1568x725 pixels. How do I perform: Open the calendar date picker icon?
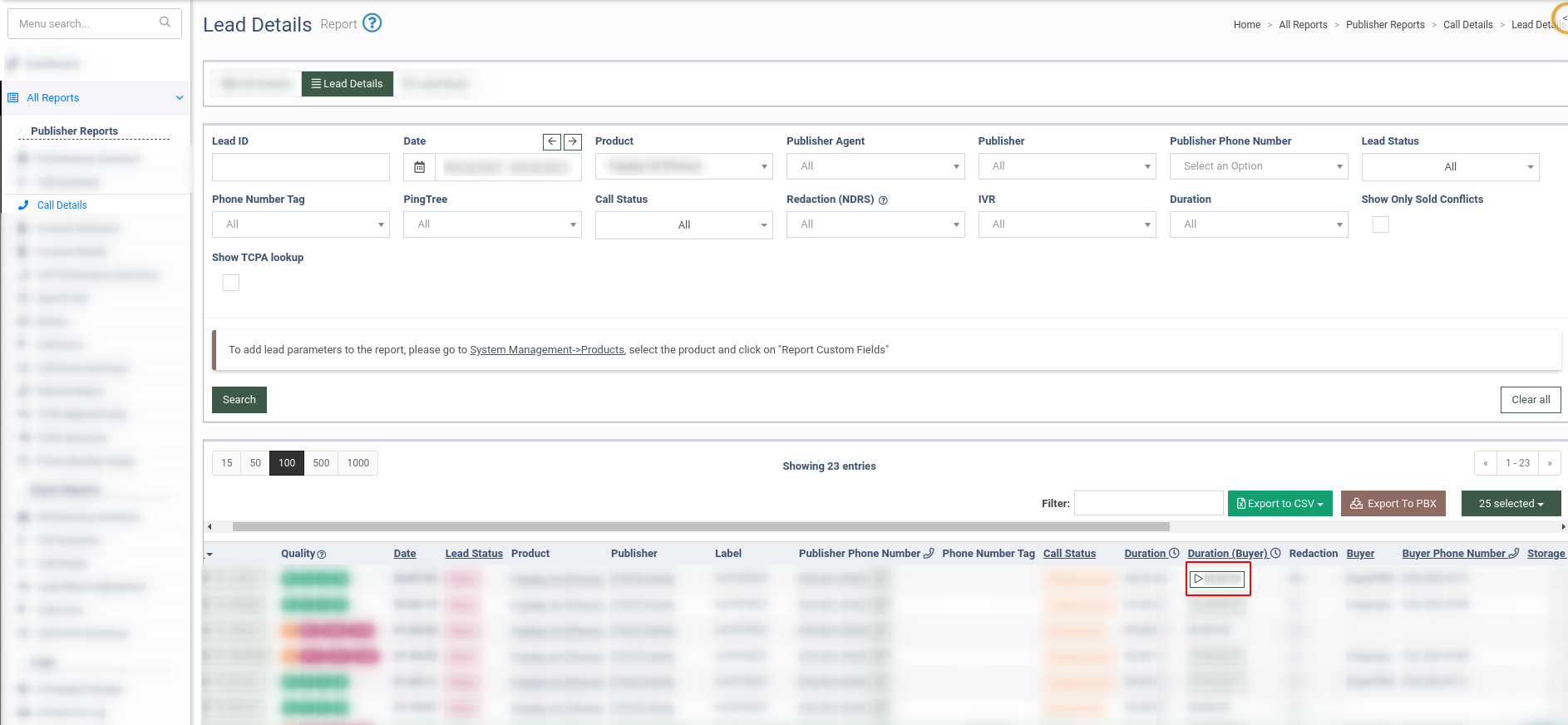click(x=420, y=167)
